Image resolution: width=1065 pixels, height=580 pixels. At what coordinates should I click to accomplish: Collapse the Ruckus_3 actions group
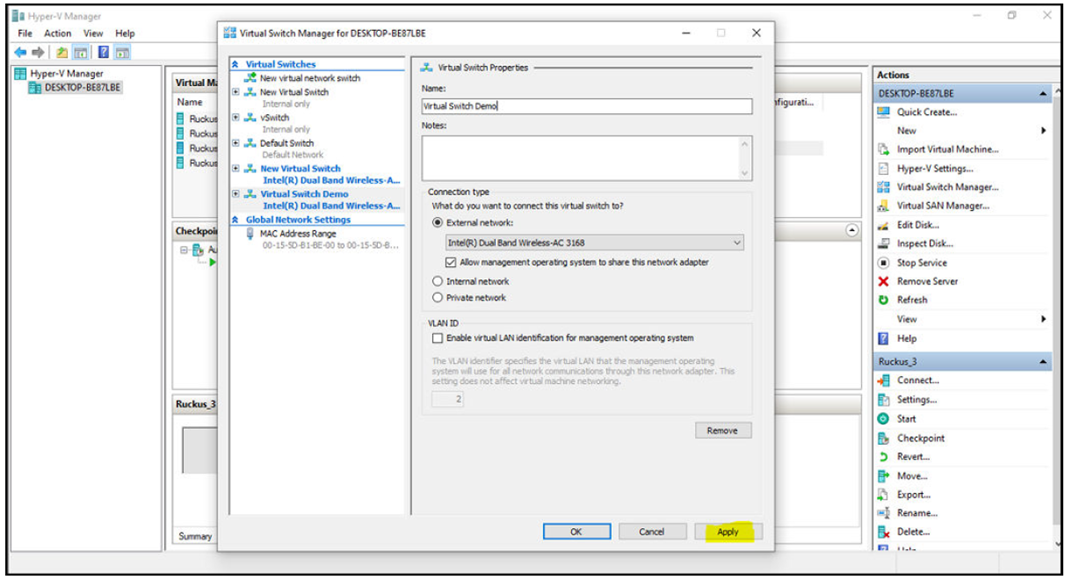coord(1043,362)
